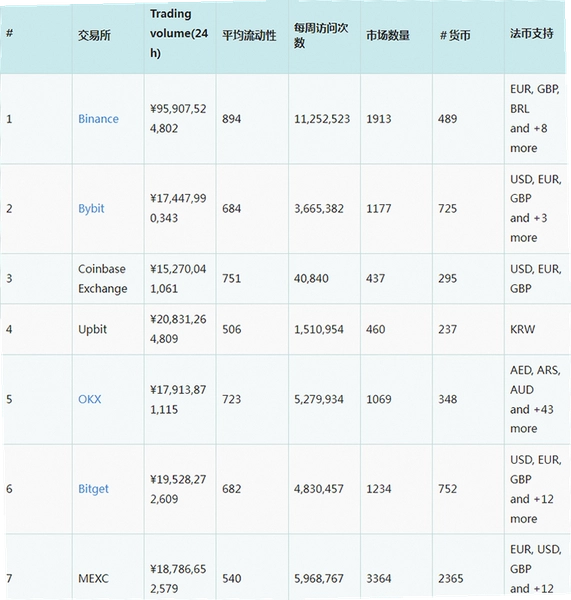
Task: Select OKX fiat cell AED, ARS, AUD
Action: pos(535,399)
